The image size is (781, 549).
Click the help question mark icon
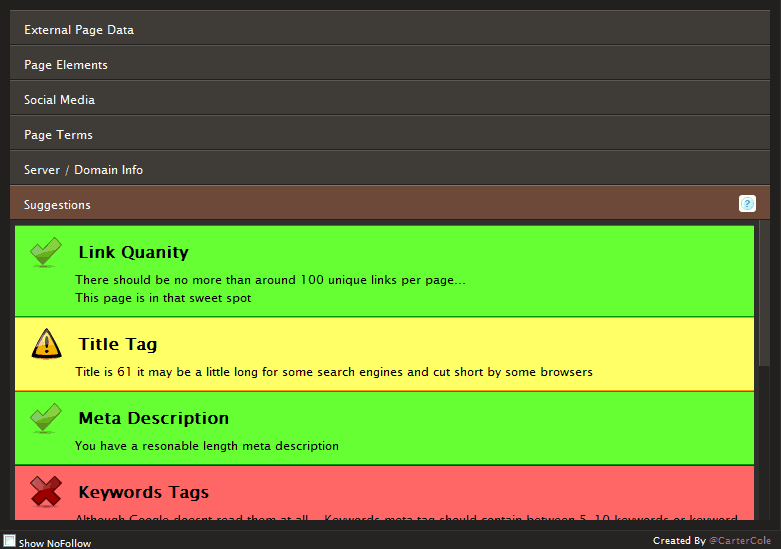click(x=747, y=204)
